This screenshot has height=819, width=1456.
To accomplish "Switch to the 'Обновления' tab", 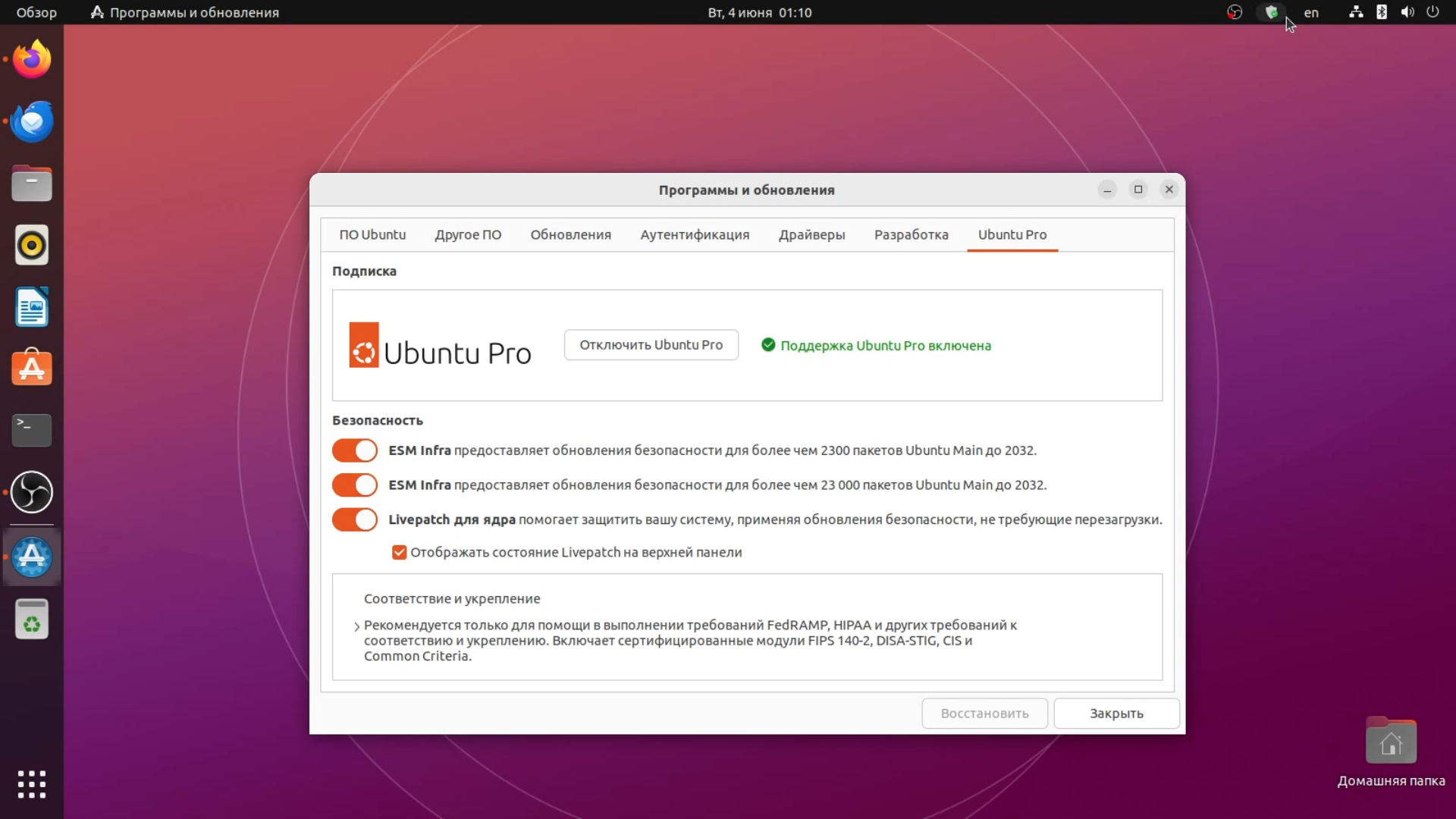I will click(570, 235).
